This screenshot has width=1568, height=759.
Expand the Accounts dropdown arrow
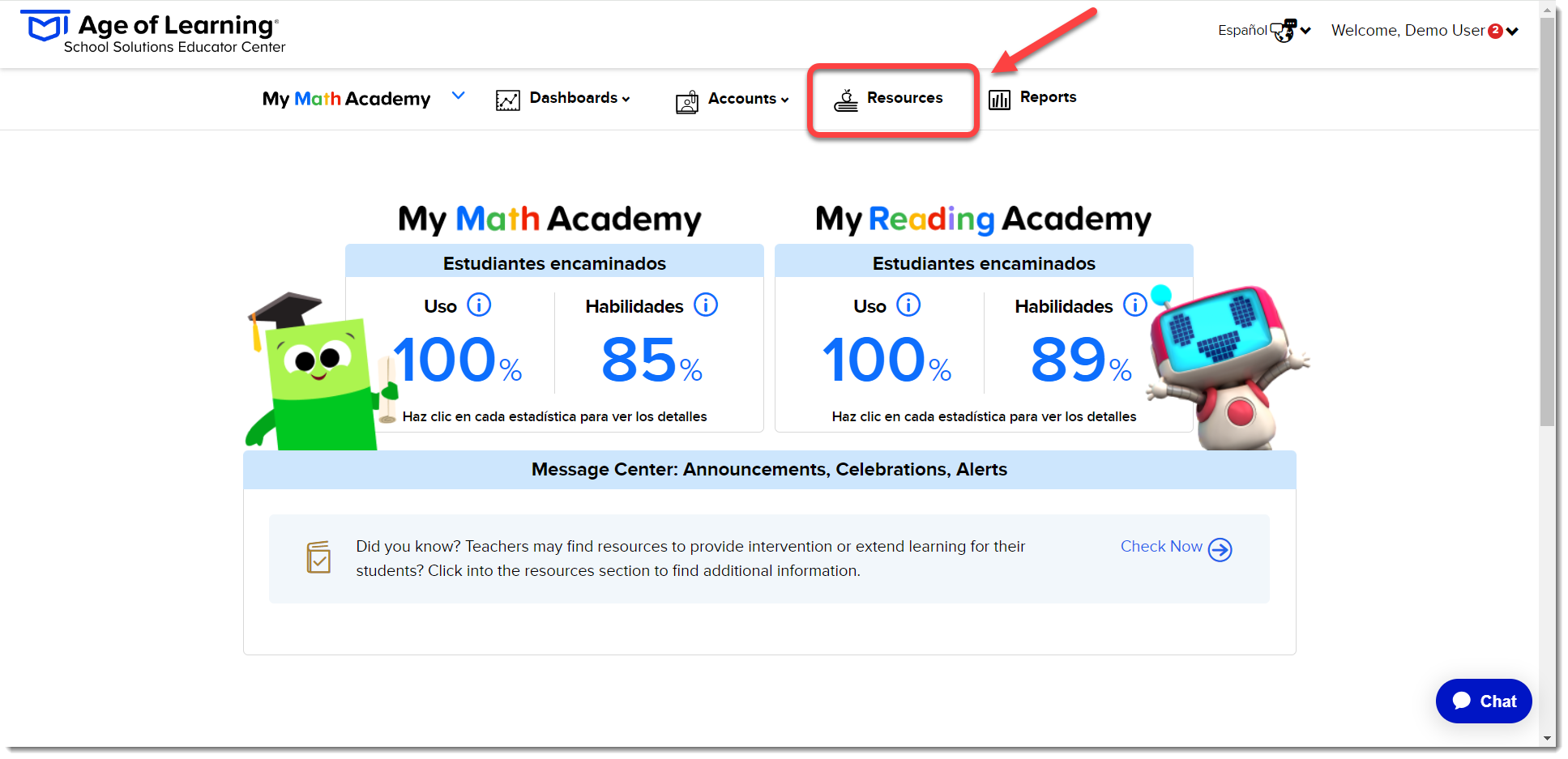[x=784, y=100]
